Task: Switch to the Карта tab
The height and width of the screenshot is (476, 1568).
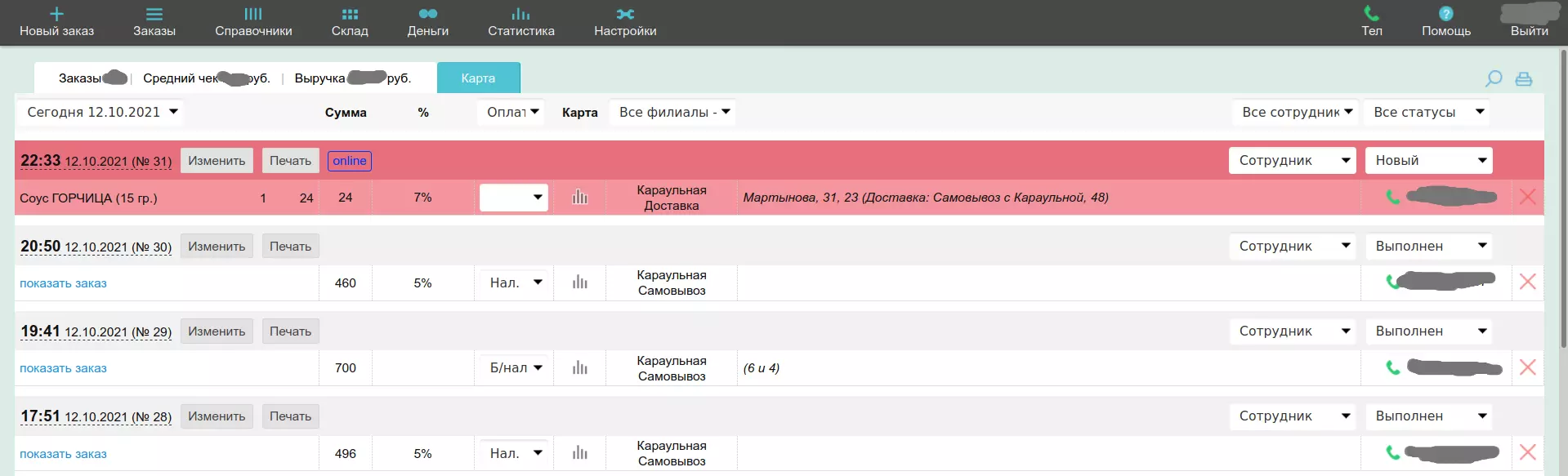Action: (x=478, y=78)
